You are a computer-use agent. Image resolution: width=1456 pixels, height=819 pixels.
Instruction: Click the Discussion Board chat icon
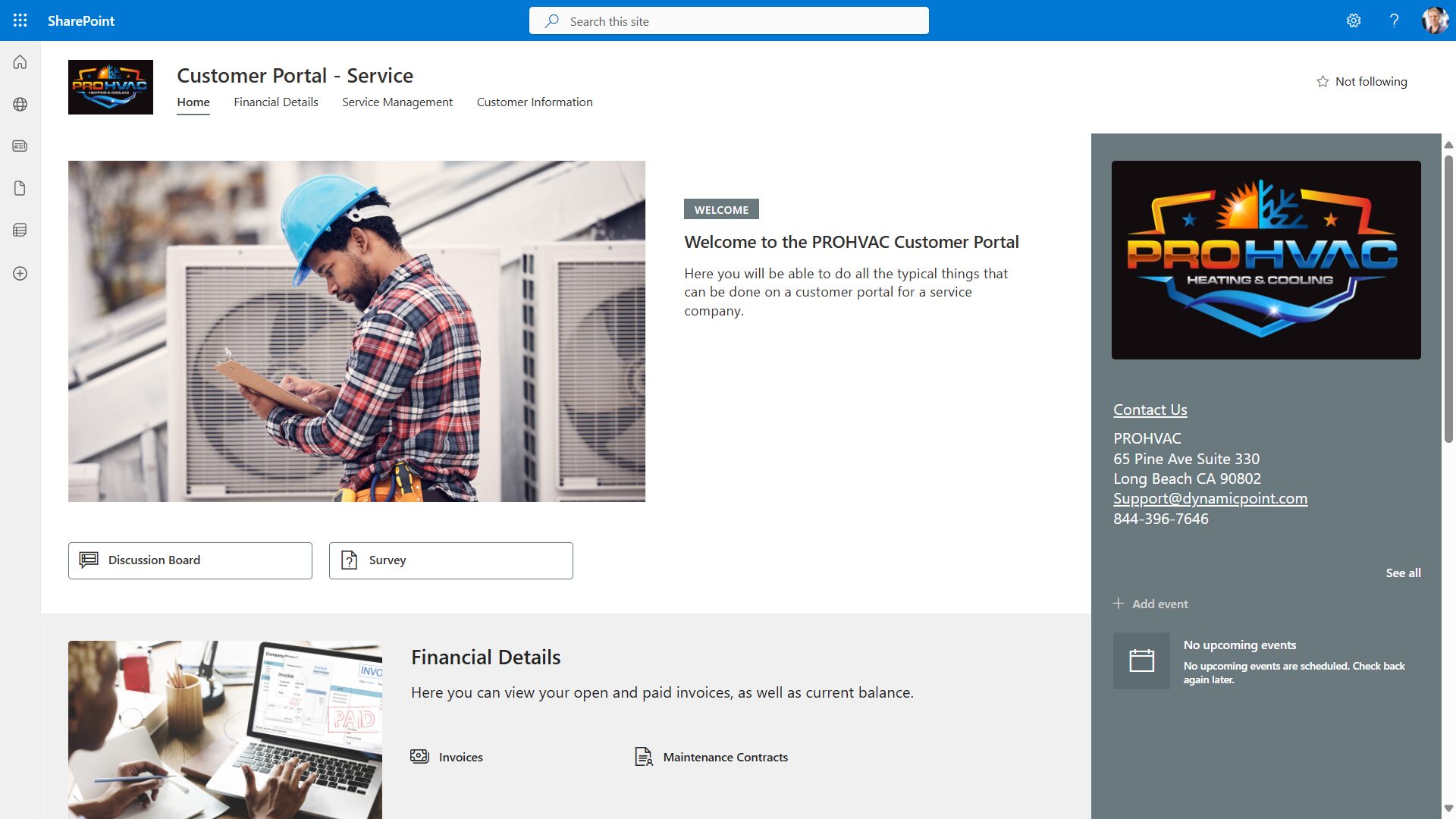(89, 560)
